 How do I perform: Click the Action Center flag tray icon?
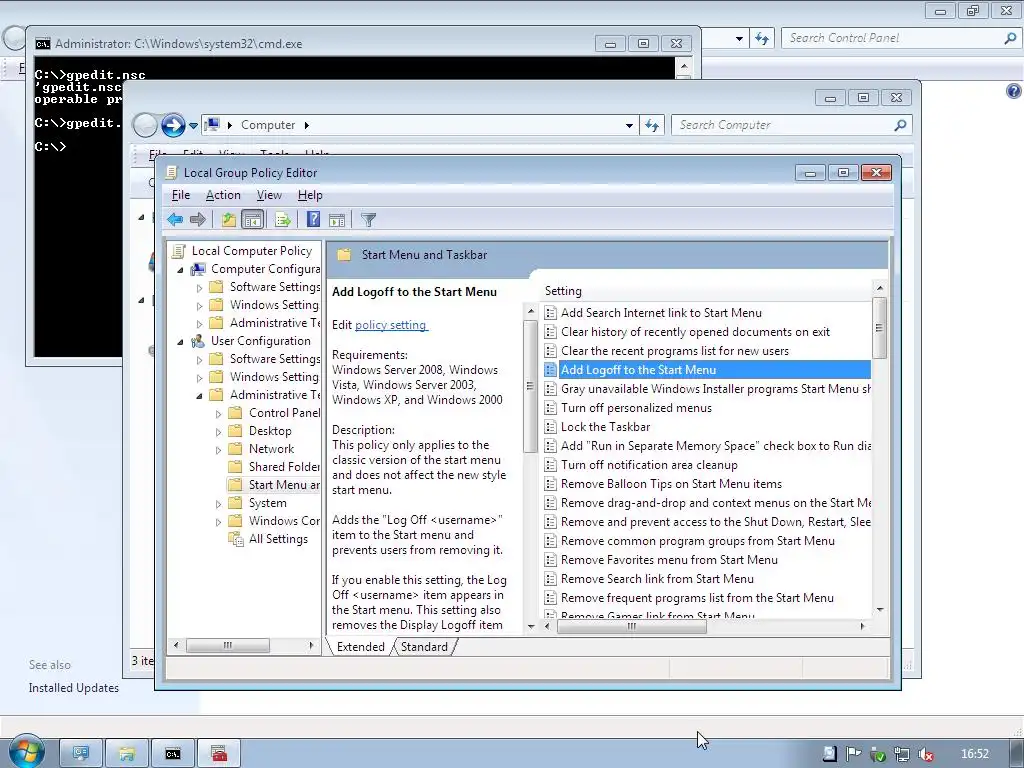click(854, 754)
